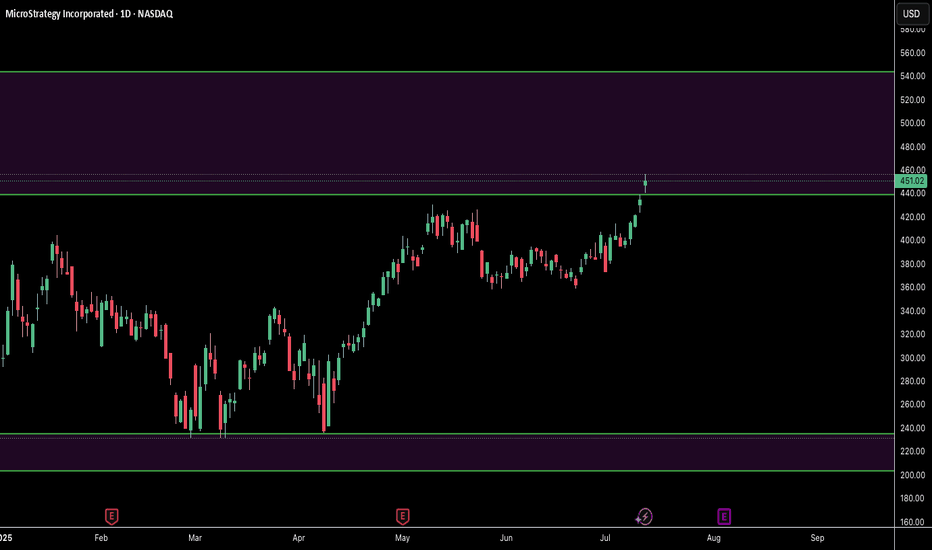Click the Sep label on time axis
Viewport: 932px width, 550px height.
click(817, 538)
